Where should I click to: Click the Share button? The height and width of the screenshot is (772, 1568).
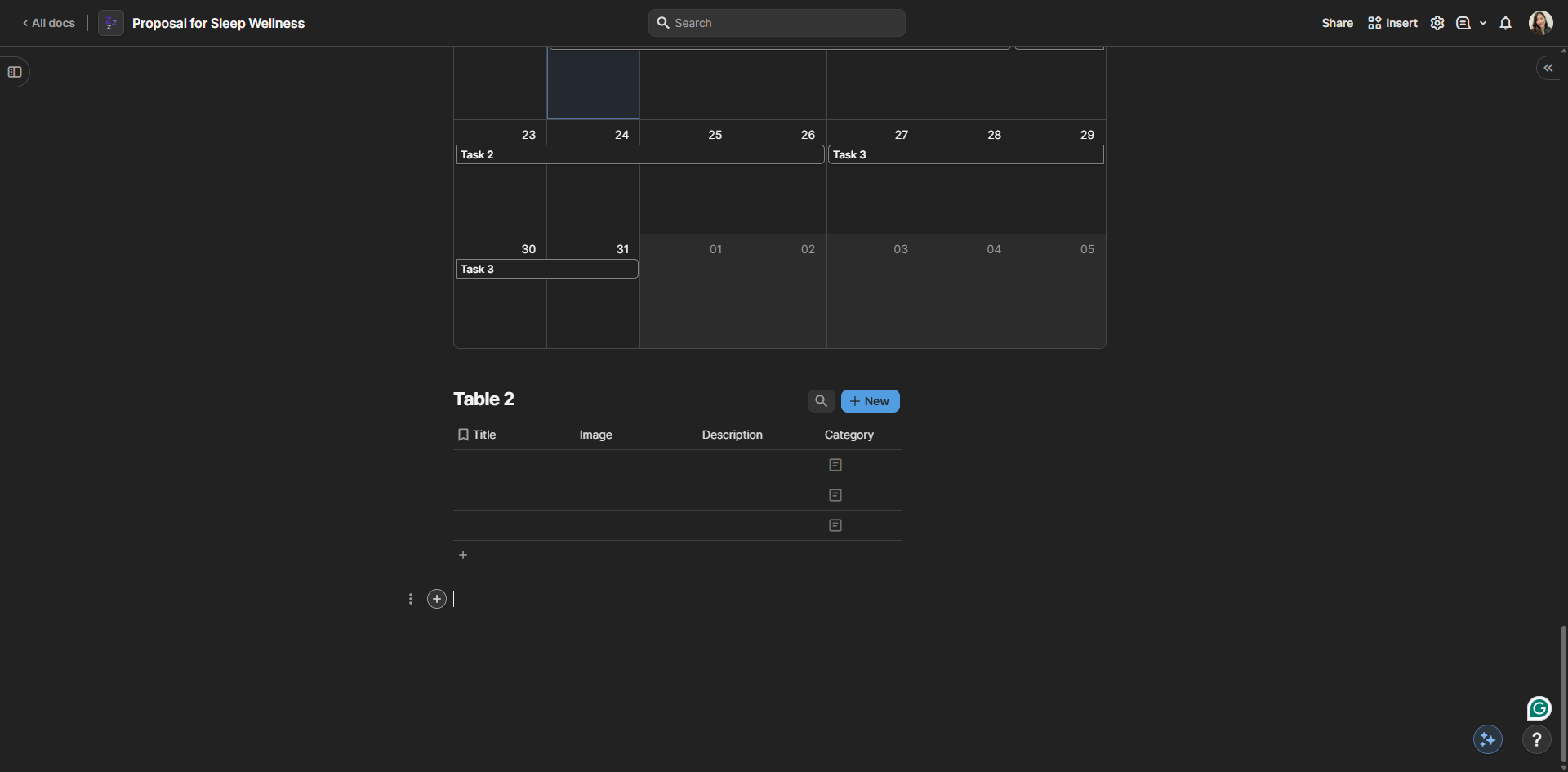click(1337, 23)
